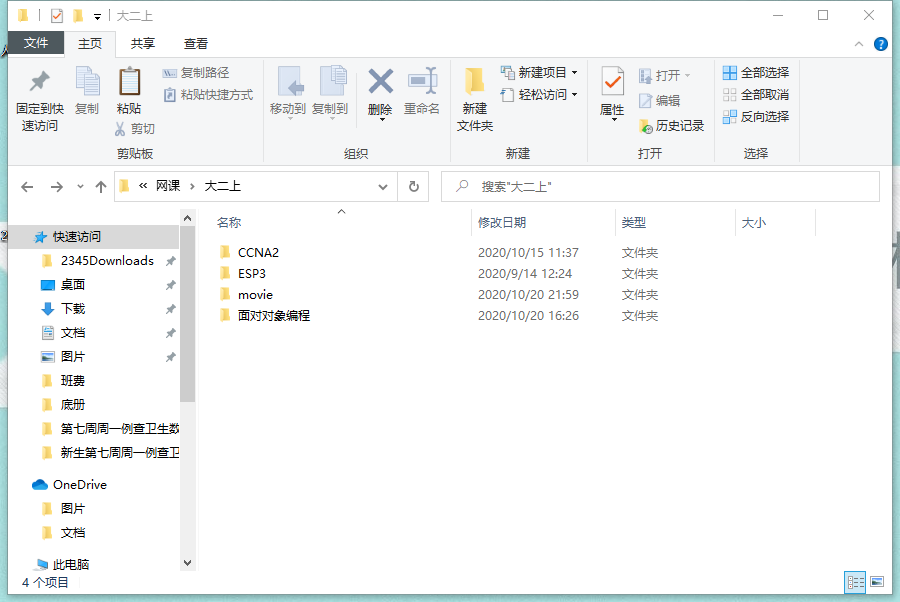The image size is (900, 602).
Task: Click the Copy ribbon button
Action: click(x=87, y=91)
